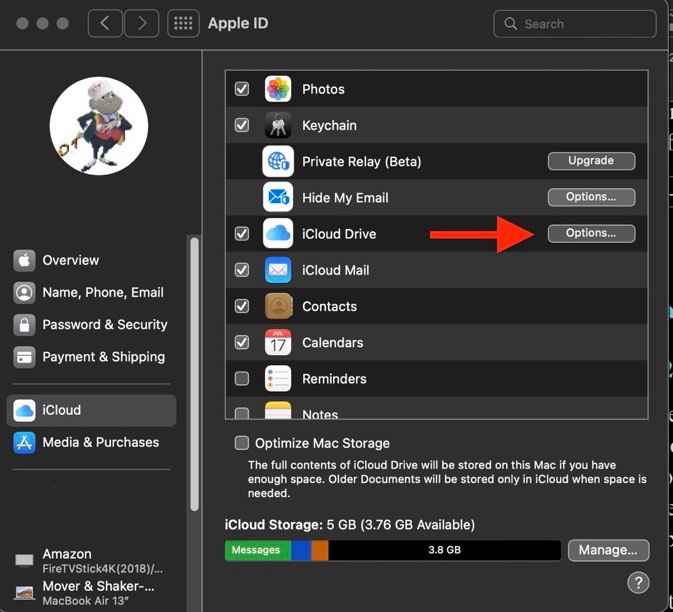Click the Keychain keys icon
This screenshot has width=673, height=612.
pyautogui.click(x=278, y=125)
